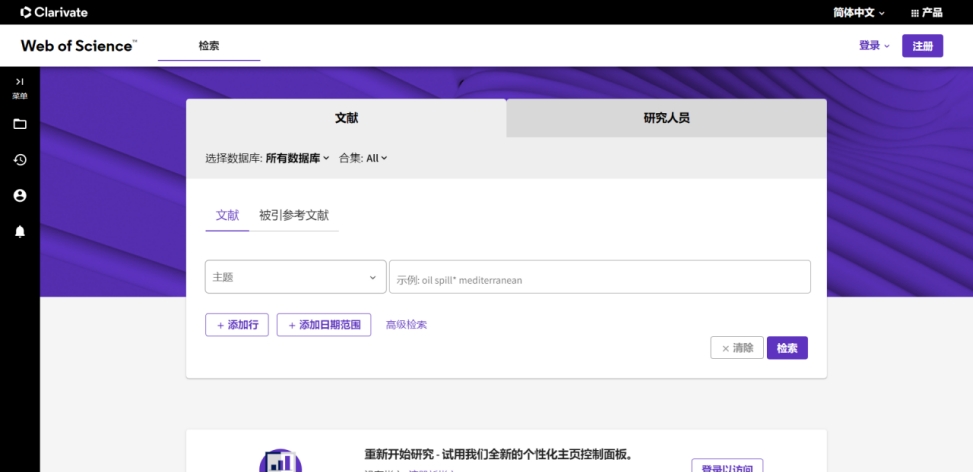Open the 简体中文 language dropdown
Image resolution: width=973 pixels, height=473 pixels.
(859, 12)
